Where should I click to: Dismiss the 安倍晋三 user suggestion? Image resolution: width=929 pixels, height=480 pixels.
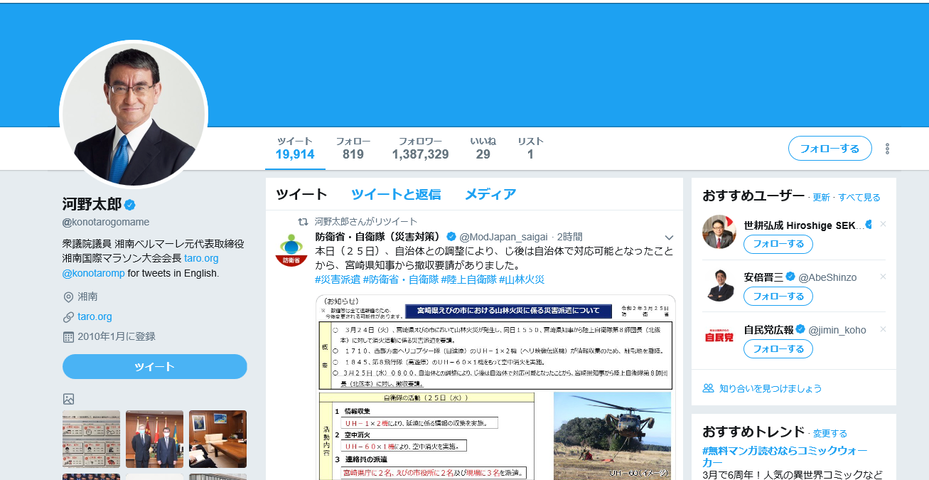click(883, 277)
